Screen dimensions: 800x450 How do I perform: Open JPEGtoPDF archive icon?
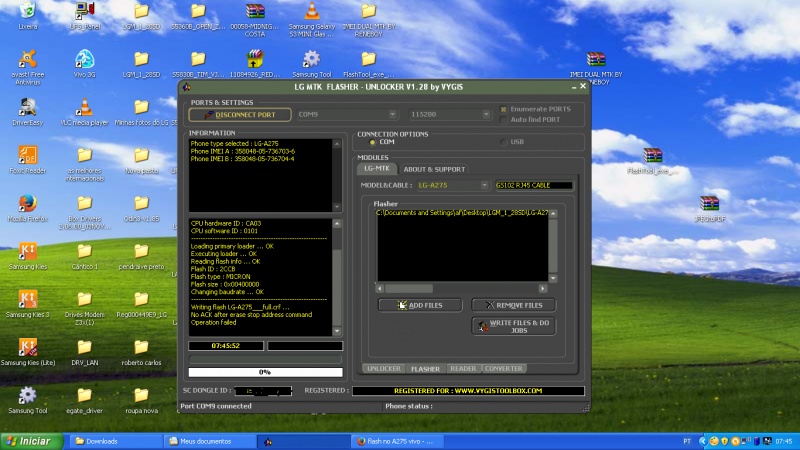click(709, 206)
